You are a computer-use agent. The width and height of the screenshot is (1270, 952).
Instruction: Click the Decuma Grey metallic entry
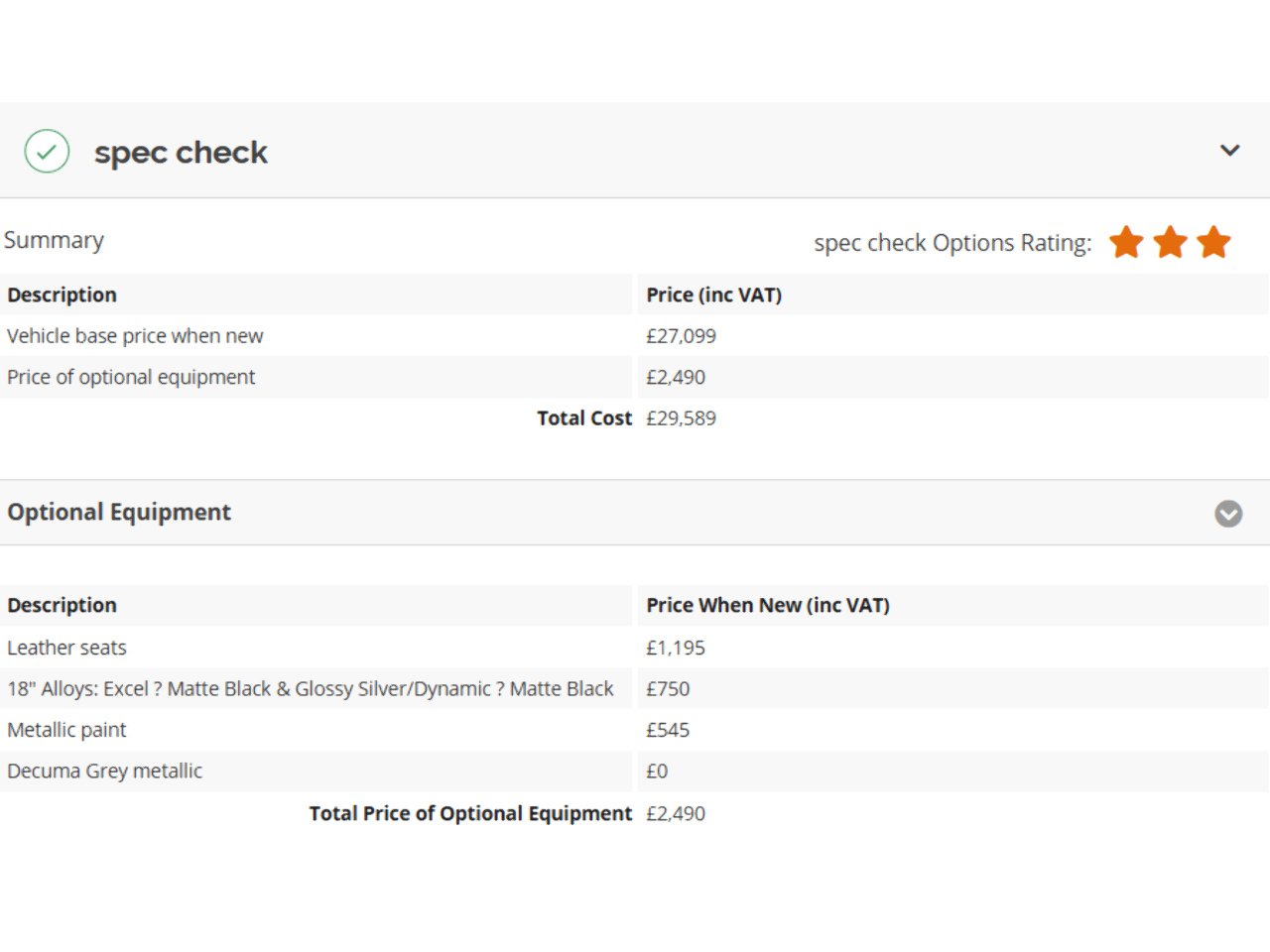coord(104,772)
